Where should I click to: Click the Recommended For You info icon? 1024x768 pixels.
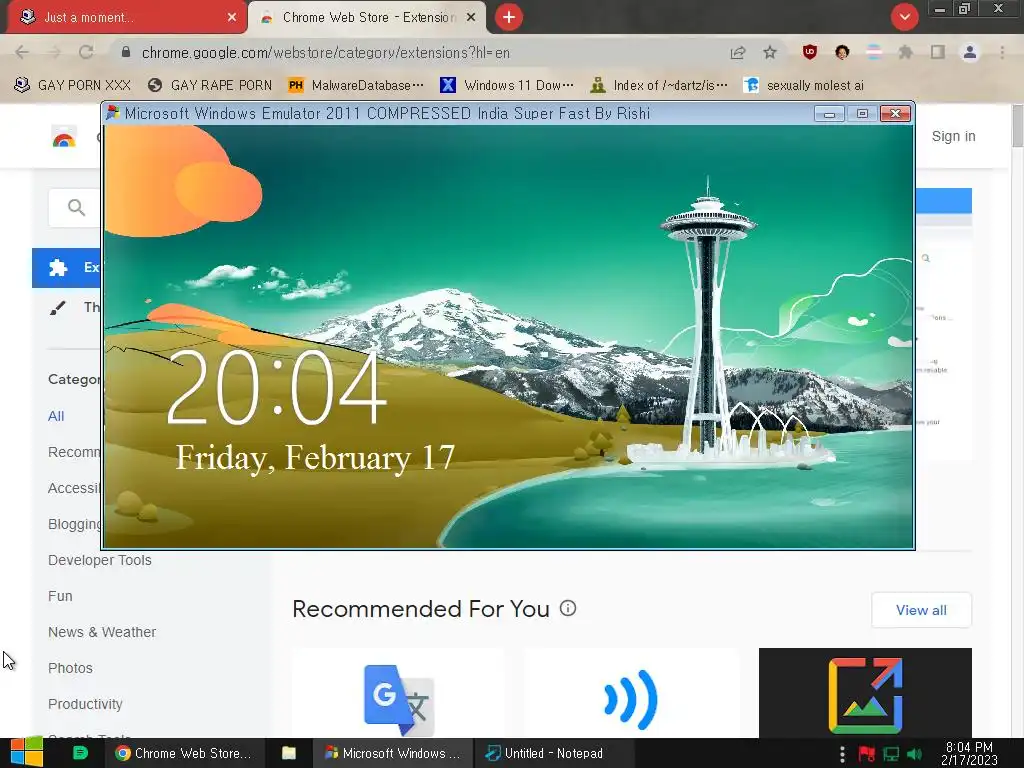tap(568, 609)
